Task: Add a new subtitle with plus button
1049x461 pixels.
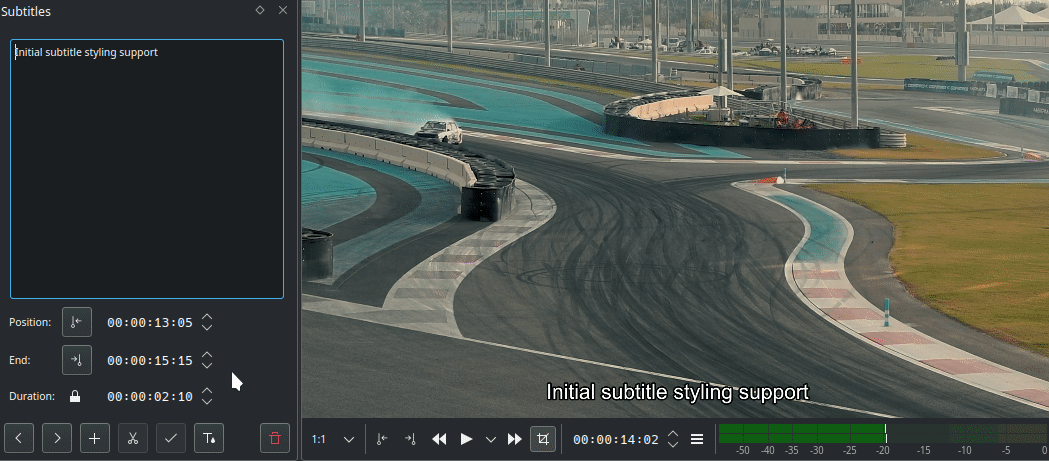Action: tap(95, 437)
